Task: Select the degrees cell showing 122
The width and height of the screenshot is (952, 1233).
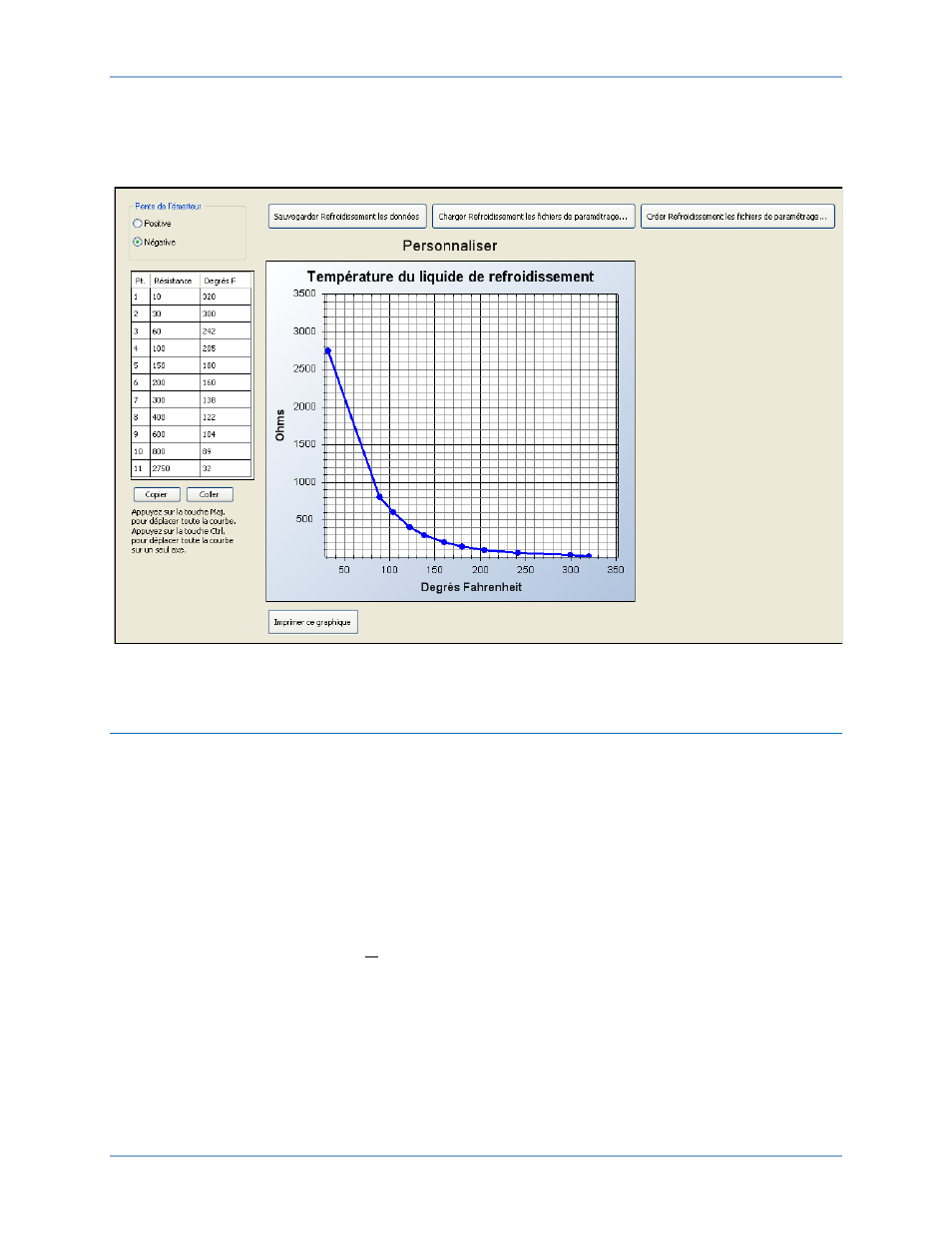Action: (x=226, y=417)
